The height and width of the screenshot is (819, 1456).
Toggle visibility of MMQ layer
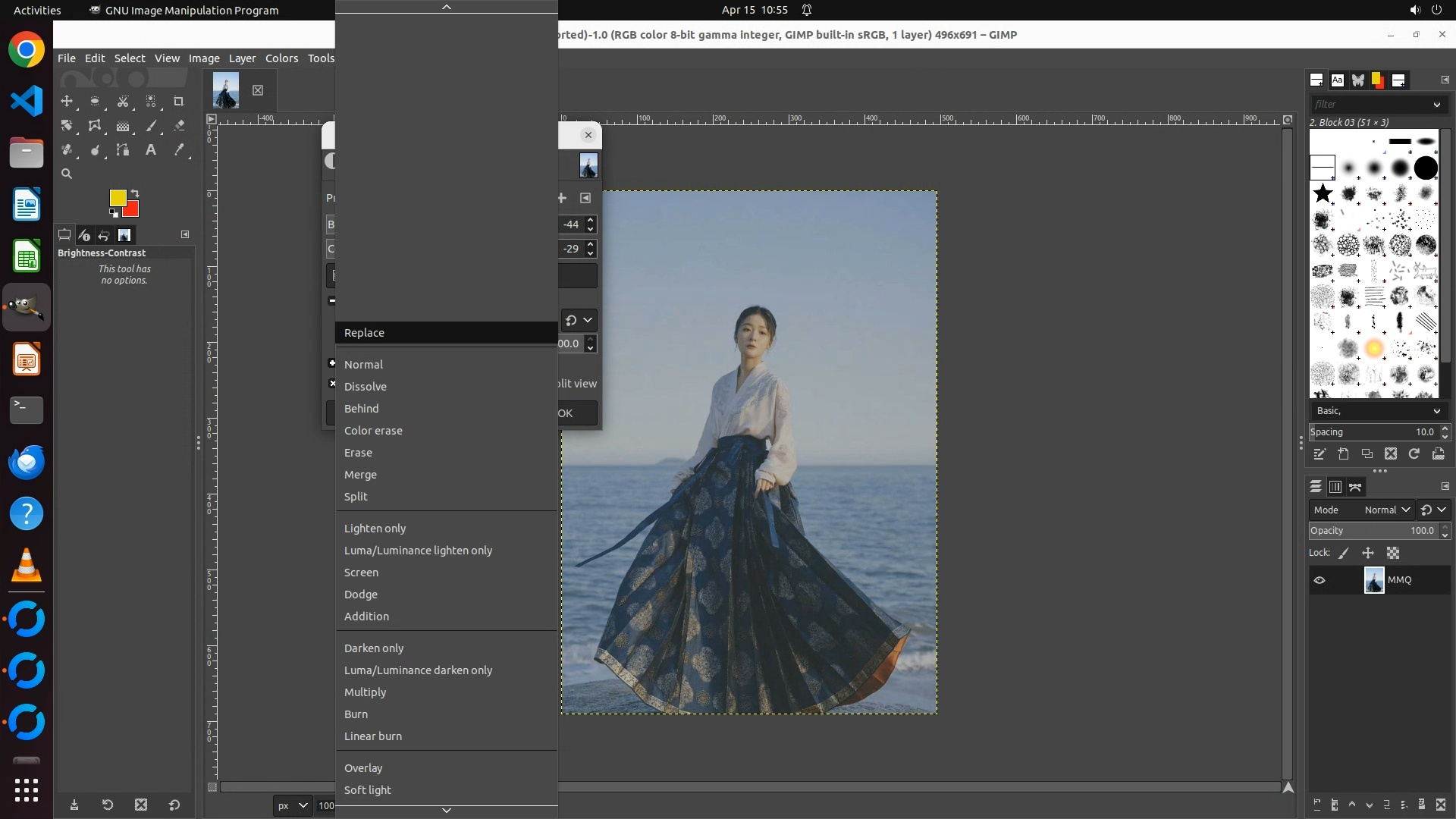click(1319, 580)
